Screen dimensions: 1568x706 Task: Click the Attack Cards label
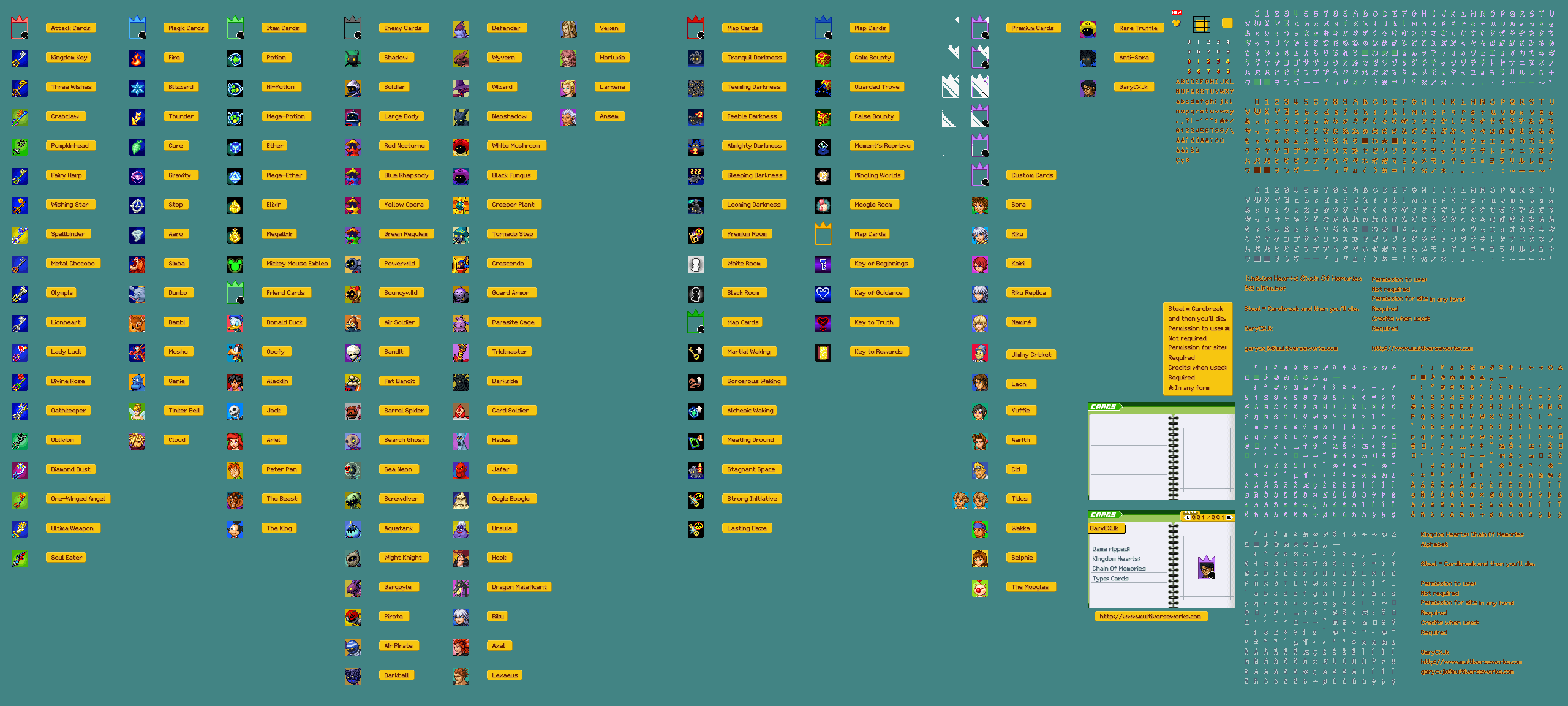[x=70, y=28]
